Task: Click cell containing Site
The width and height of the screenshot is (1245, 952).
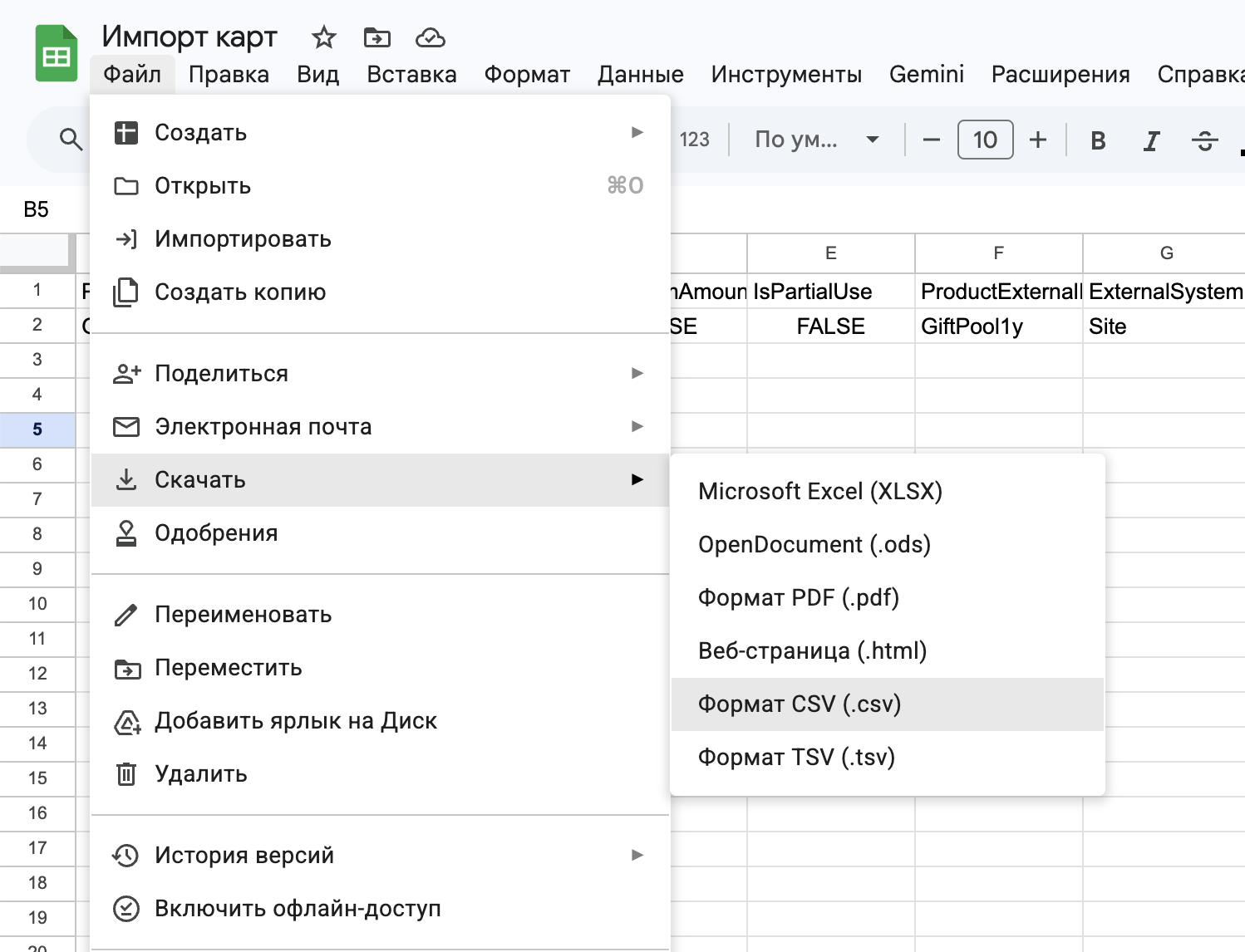Action: (1164, 326)
